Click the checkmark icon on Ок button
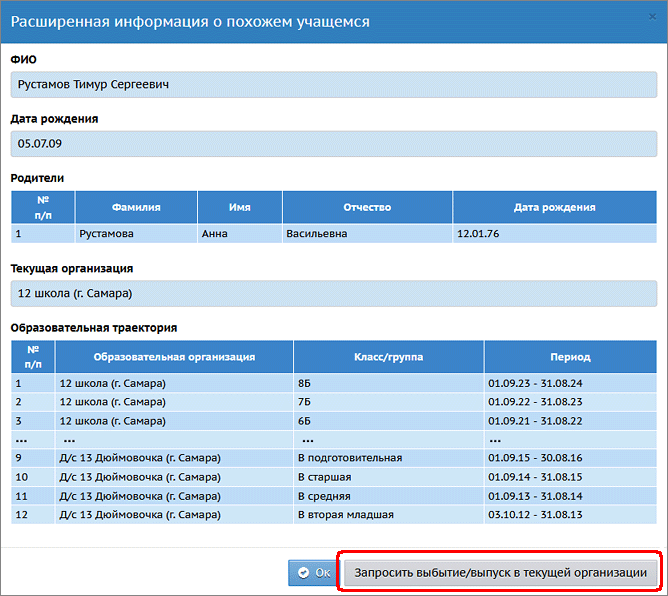 [303, 573]
